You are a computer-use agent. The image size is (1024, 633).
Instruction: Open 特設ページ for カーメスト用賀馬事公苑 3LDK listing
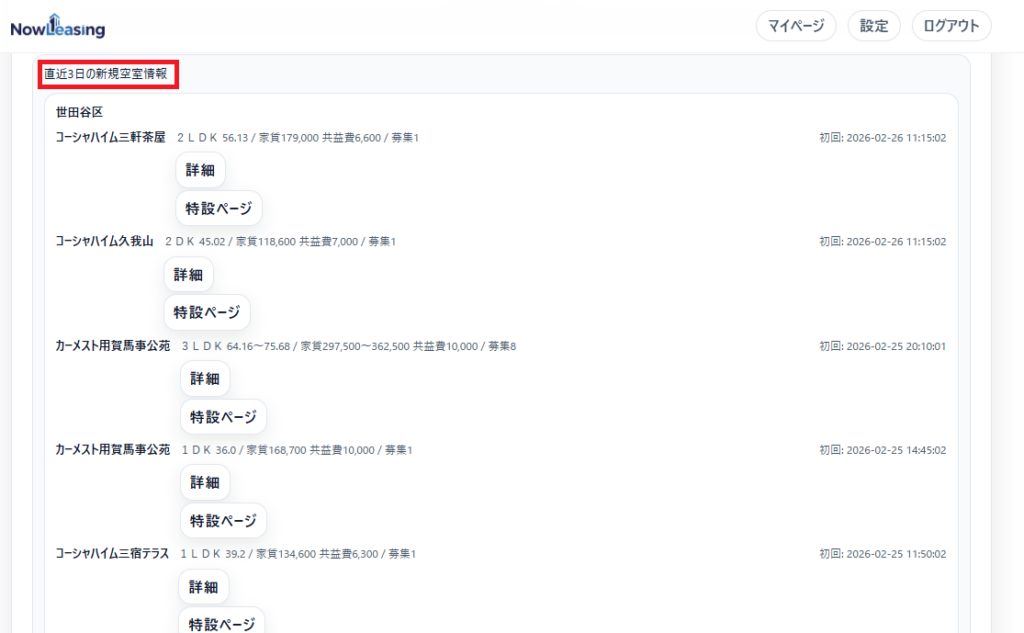pos(223,417)
